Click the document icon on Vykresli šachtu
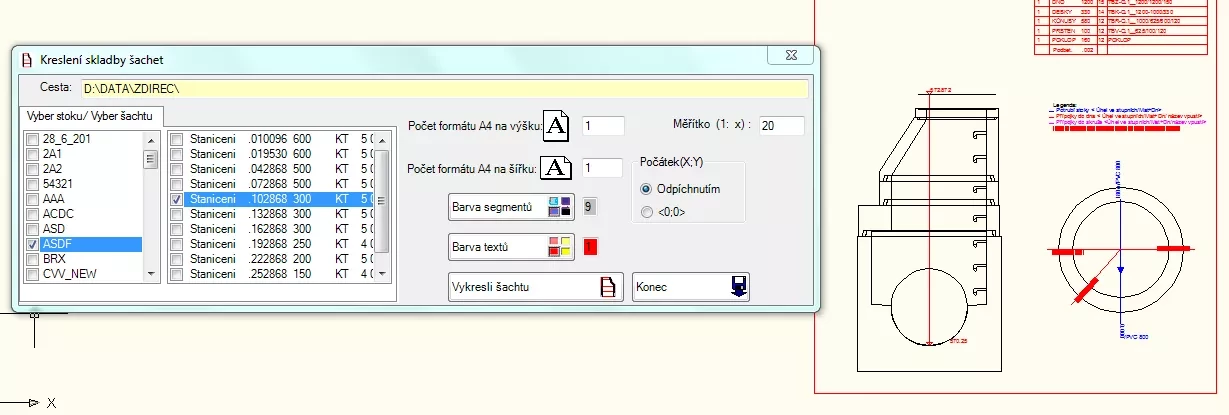Viewport: 1229px width, 415px height. (x=606, y=287)
